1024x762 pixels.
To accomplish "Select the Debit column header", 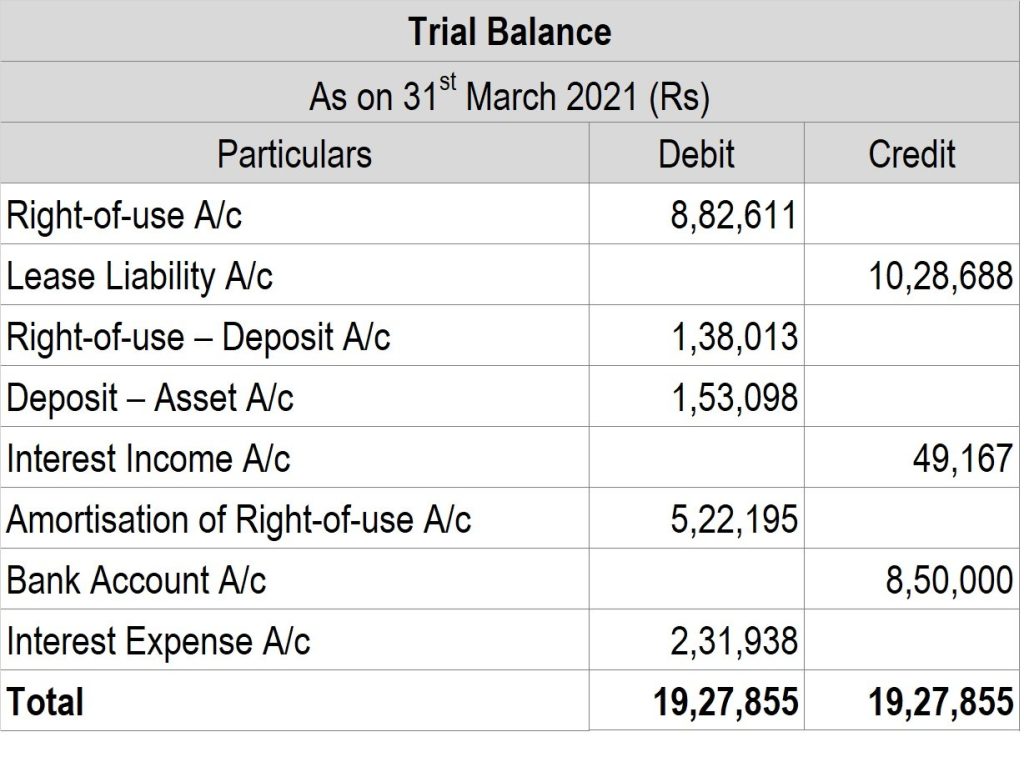I will coord(696,154).
